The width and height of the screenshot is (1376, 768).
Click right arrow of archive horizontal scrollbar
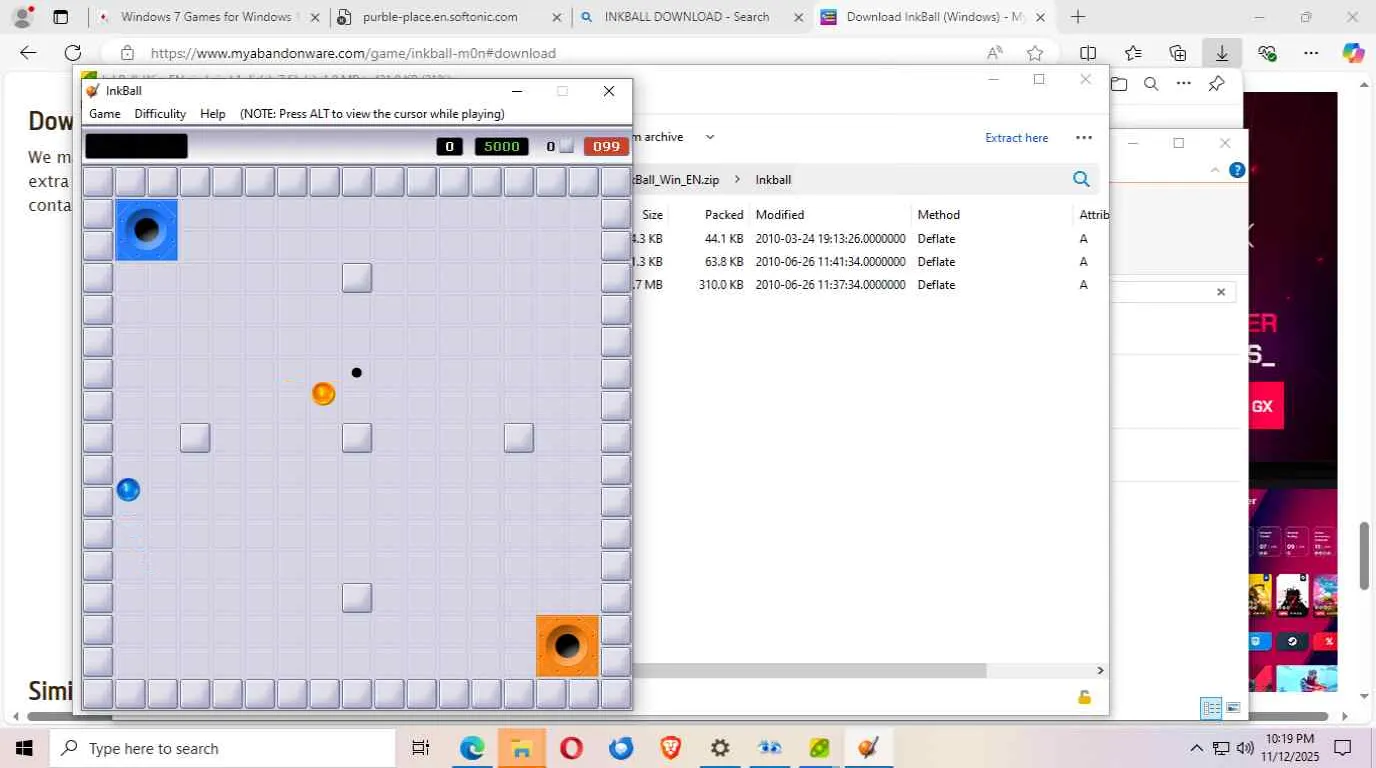point(1100,670)
